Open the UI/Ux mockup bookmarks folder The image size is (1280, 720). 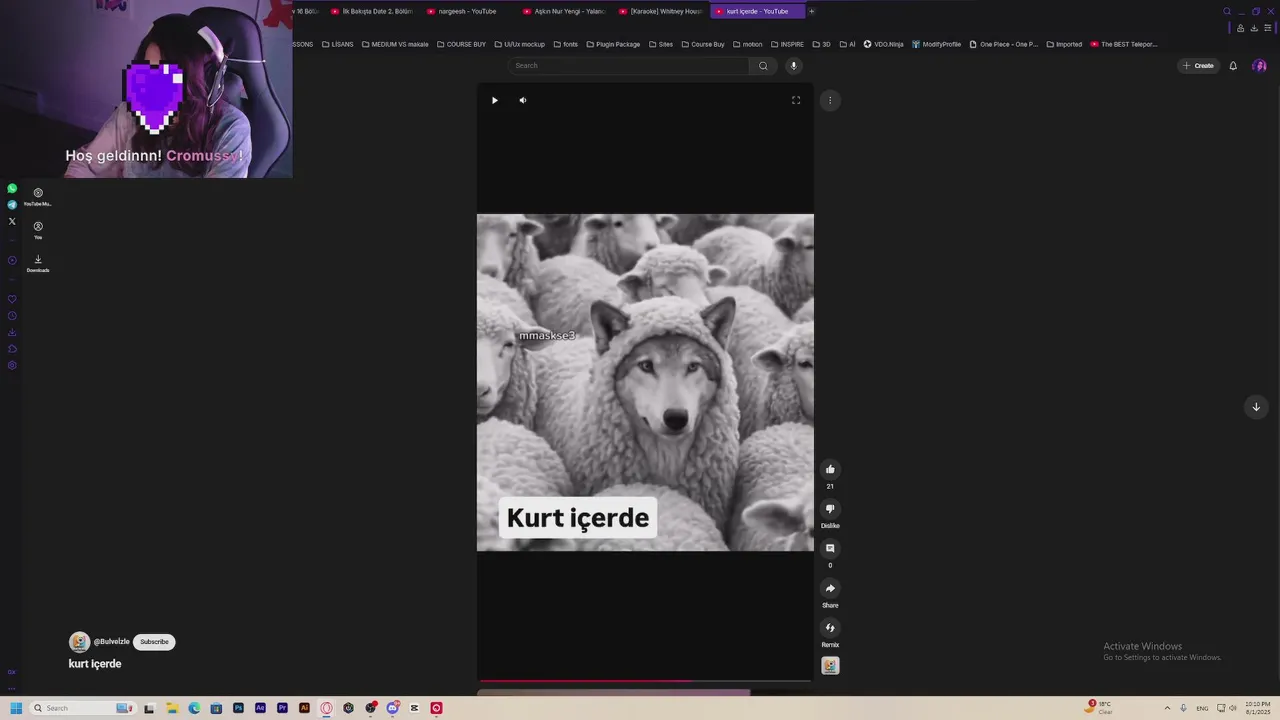tap(520, 44)
